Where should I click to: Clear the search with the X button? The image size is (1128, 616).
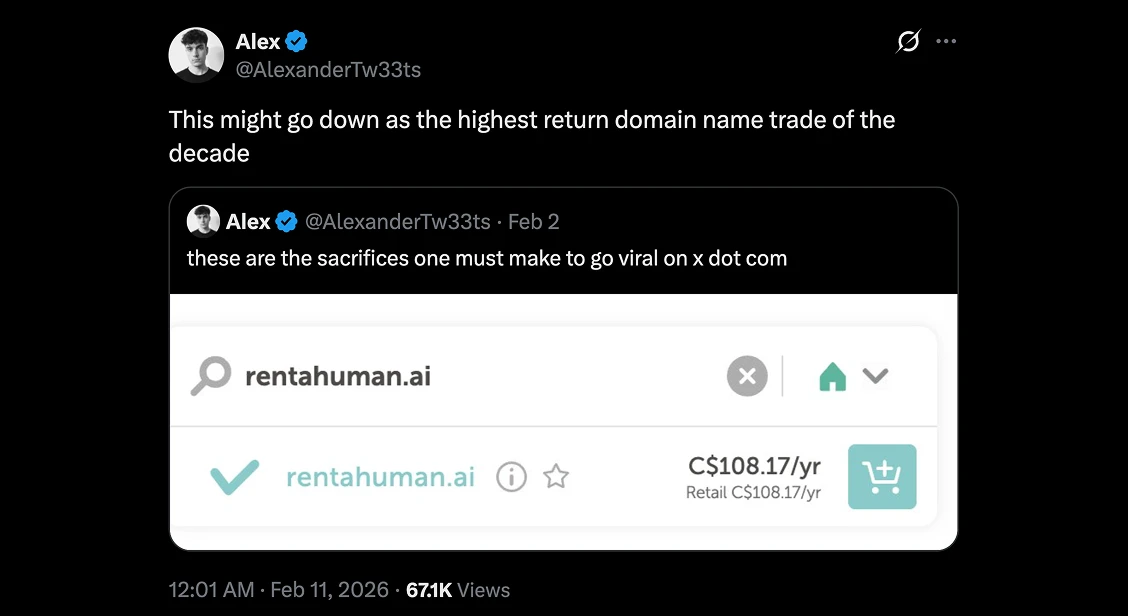[746, 377]
